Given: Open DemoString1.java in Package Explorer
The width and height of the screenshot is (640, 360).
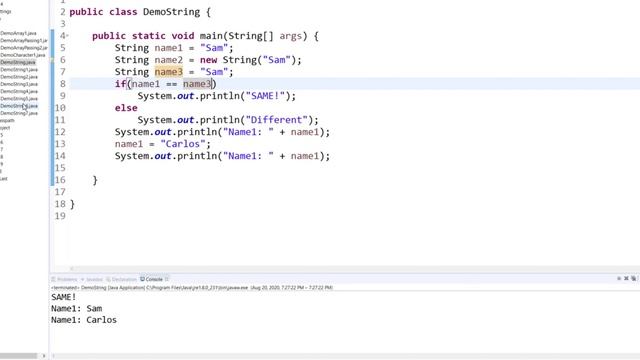Looking at the screenshot, I should click(19, 70).
